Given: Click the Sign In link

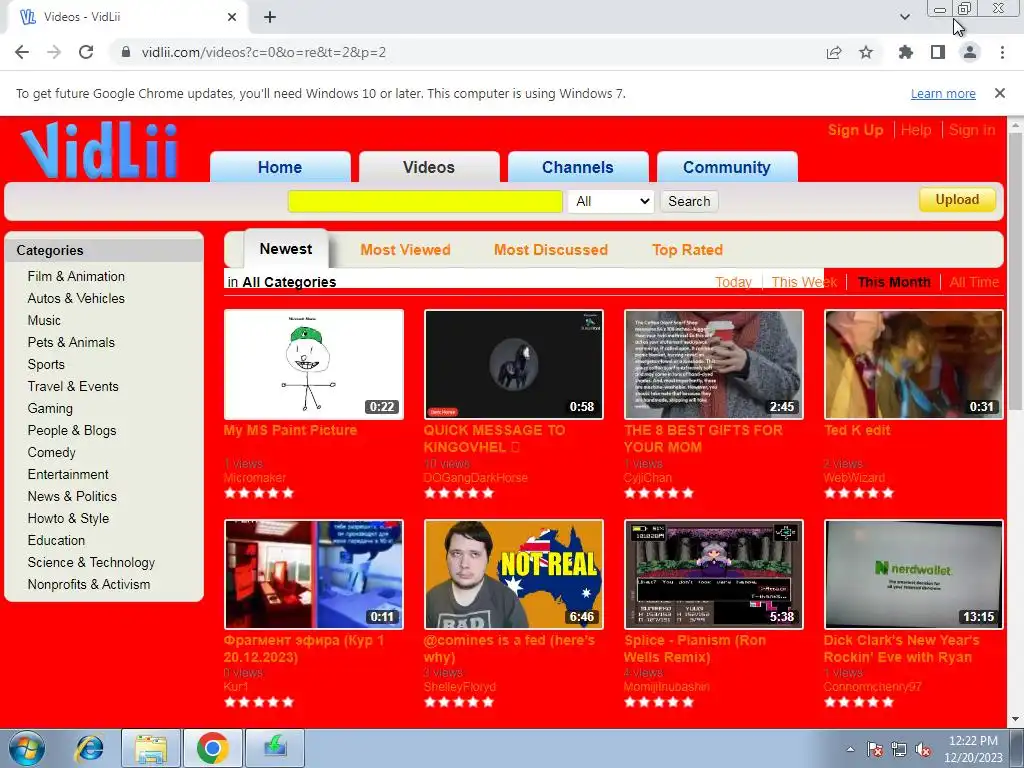Looking at the screenshot, I should pyautogui.click(x=972, y=130).
